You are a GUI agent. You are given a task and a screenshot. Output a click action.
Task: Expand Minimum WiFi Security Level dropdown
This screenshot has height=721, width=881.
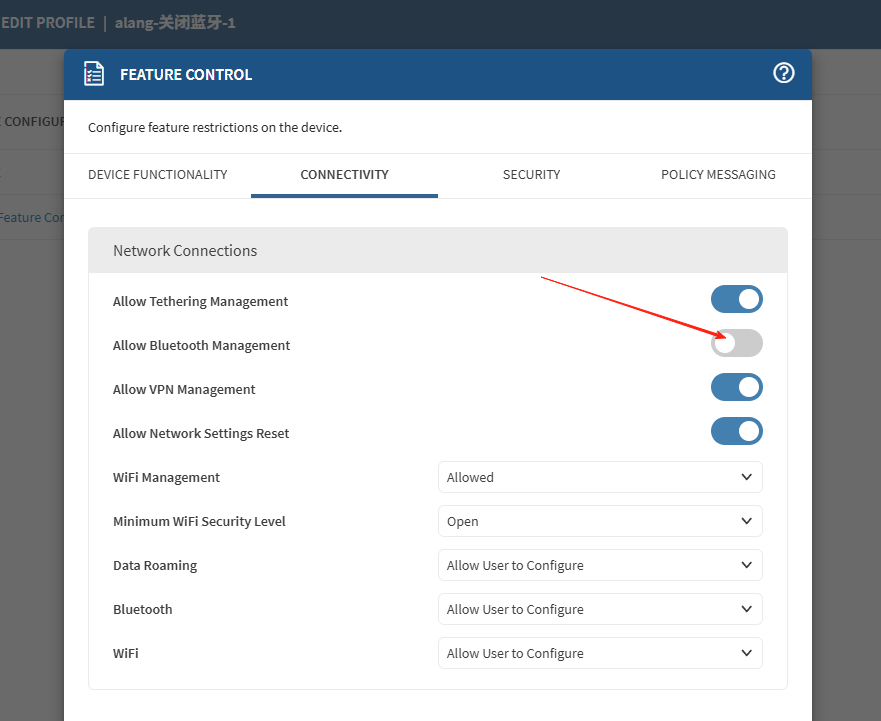[x=600, y=521]
